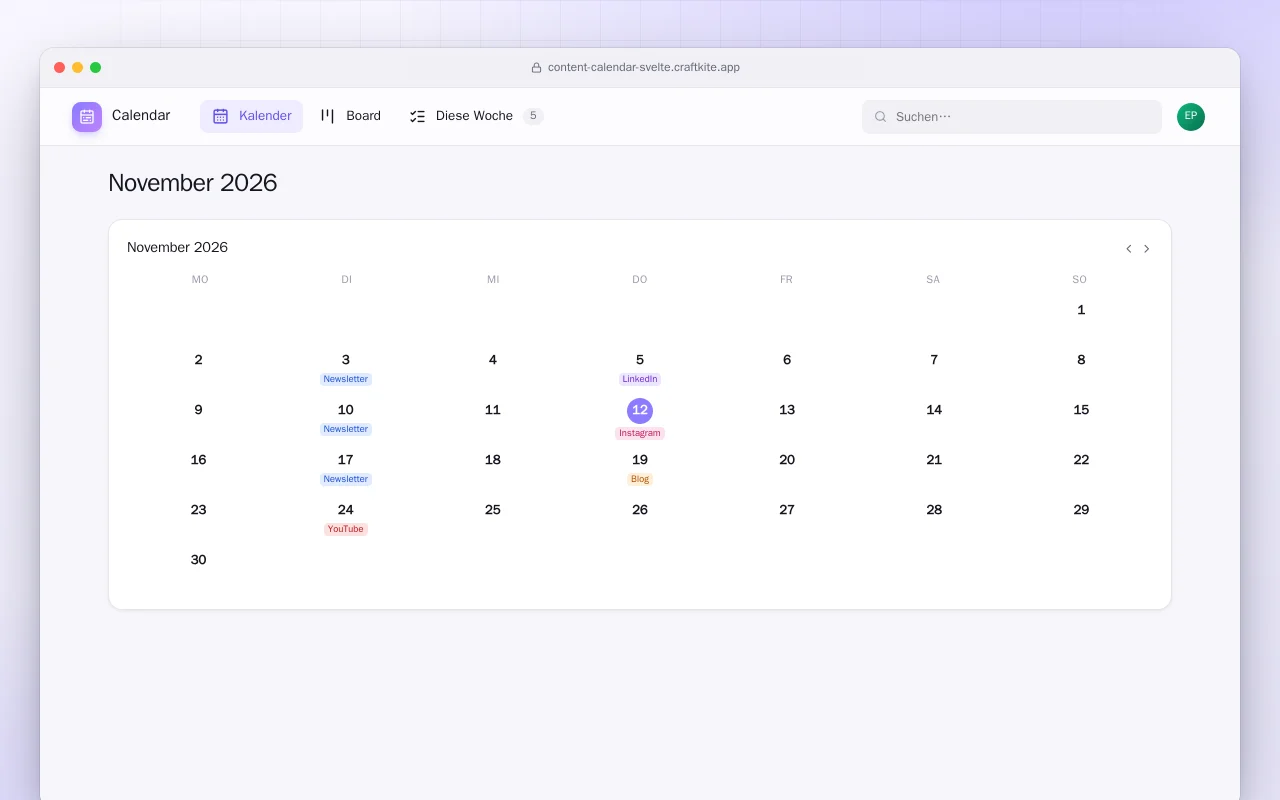
Task: Select day 30 in the calendar
Action: (x=199, y=560)
